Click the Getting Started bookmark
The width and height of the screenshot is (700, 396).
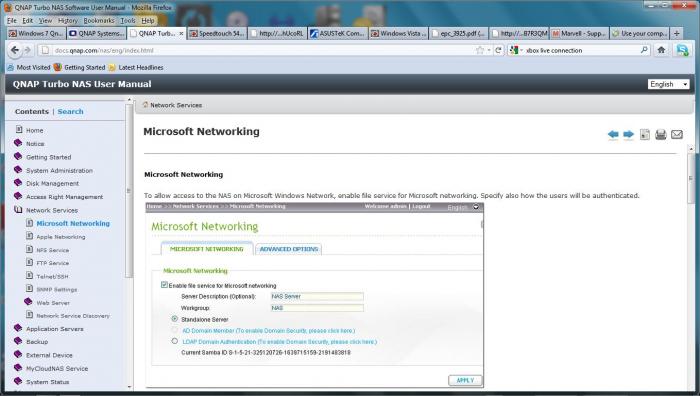click(x=79, y=67)
